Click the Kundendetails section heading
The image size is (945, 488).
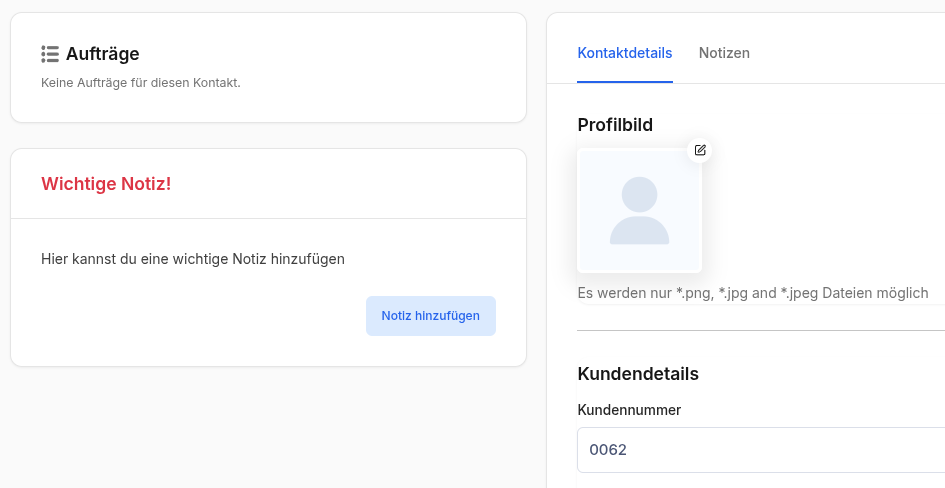click(x=638, y=374)
